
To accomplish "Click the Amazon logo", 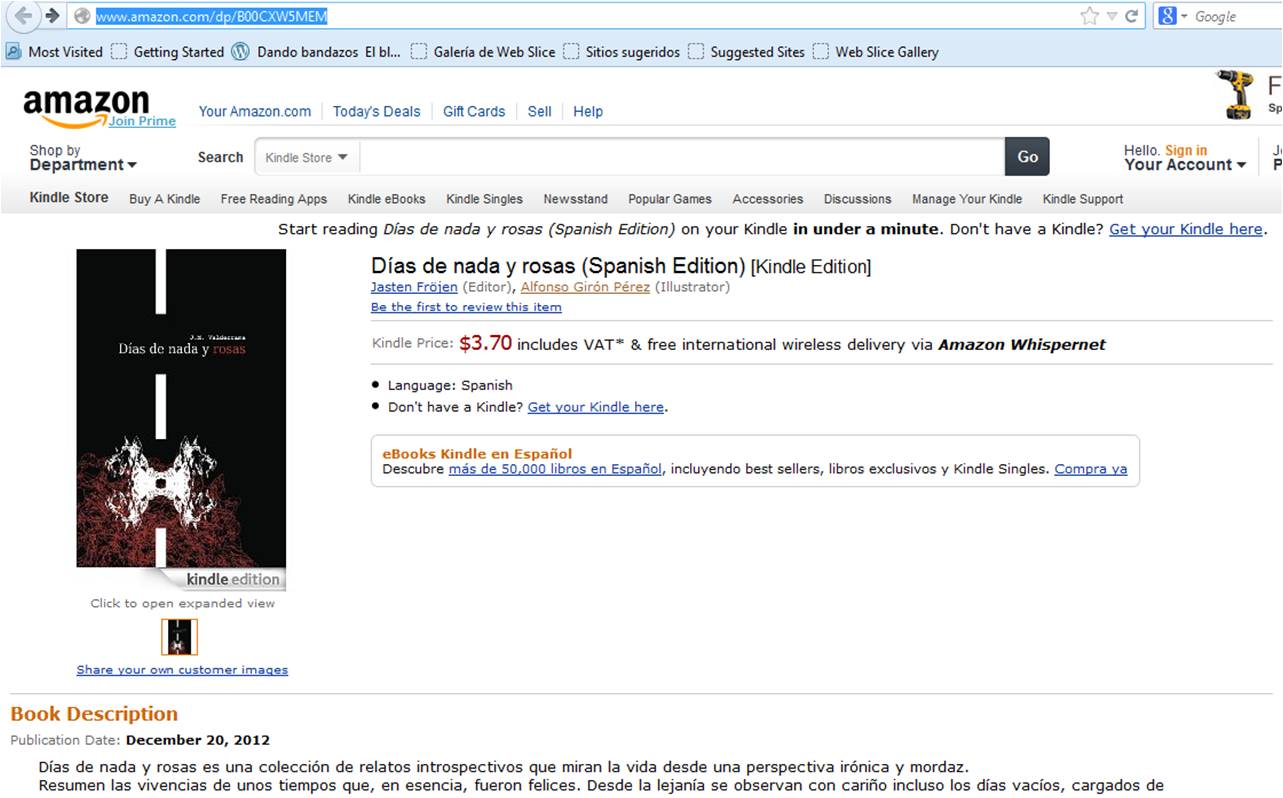I will click(x=86, y=106).
